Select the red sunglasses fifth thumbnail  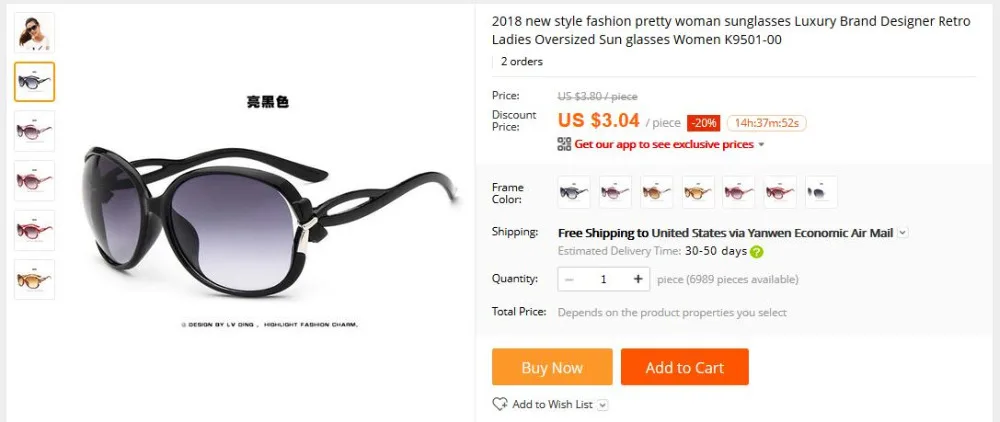point(34,230)
